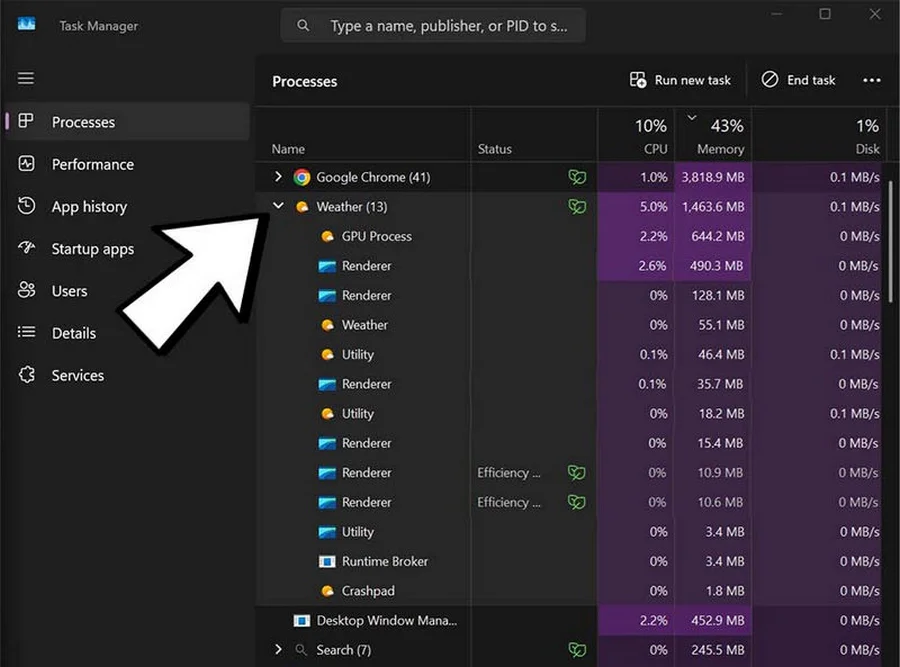Screen dimensions: 900x667
Task: Select the Crashpad row
Action: coord(568,591)
